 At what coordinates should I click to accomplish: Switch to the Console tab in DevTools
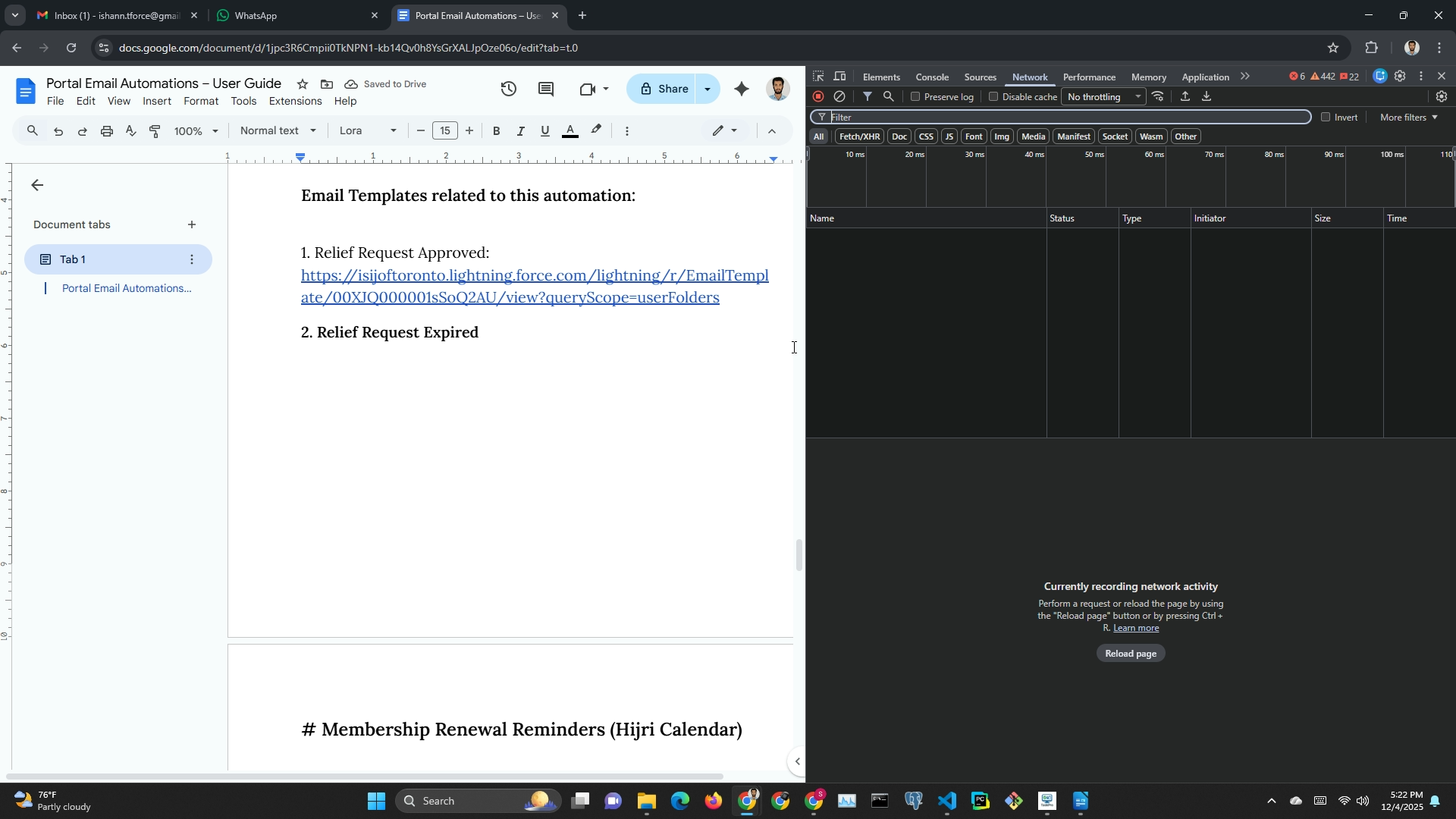[x=932, y=77]
